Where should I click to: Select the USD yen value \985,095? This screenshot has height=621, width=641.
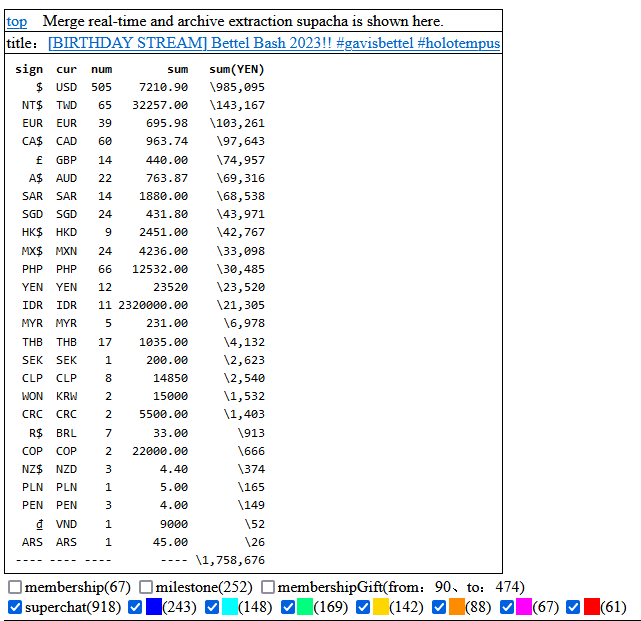(237, 87)
